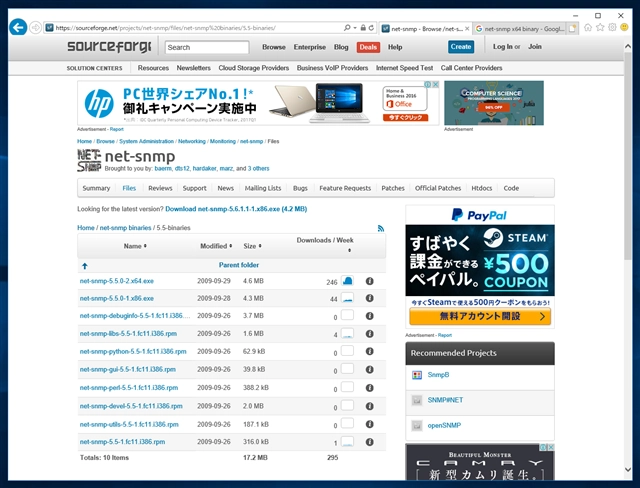Click hardaker contributor link

pyautogui.click(x=204, y=169)
